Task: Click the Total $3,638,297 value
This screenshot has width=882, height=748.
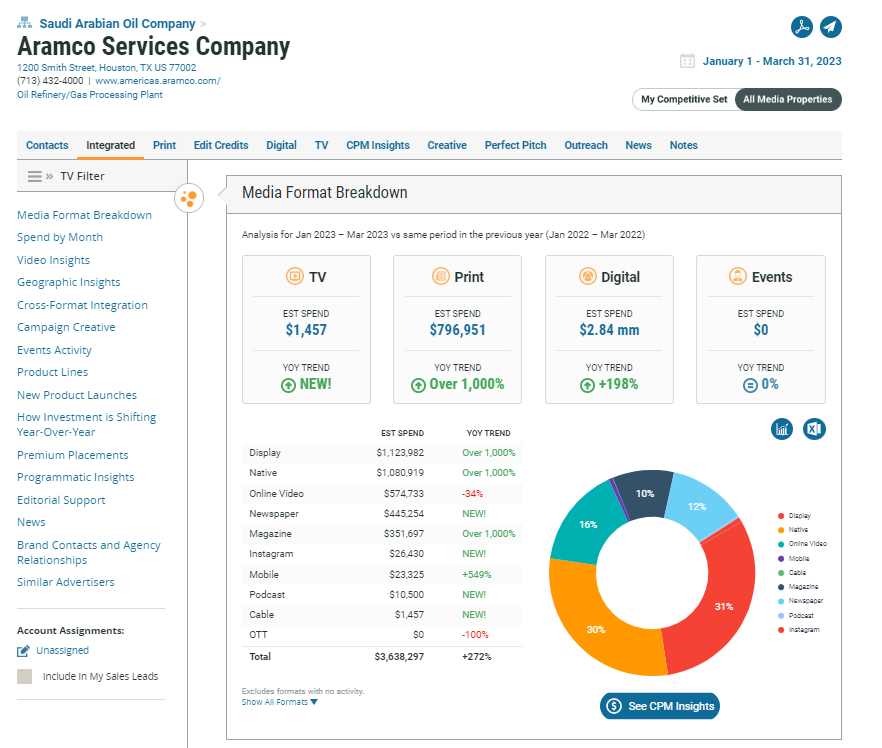Action: [399, 656]
